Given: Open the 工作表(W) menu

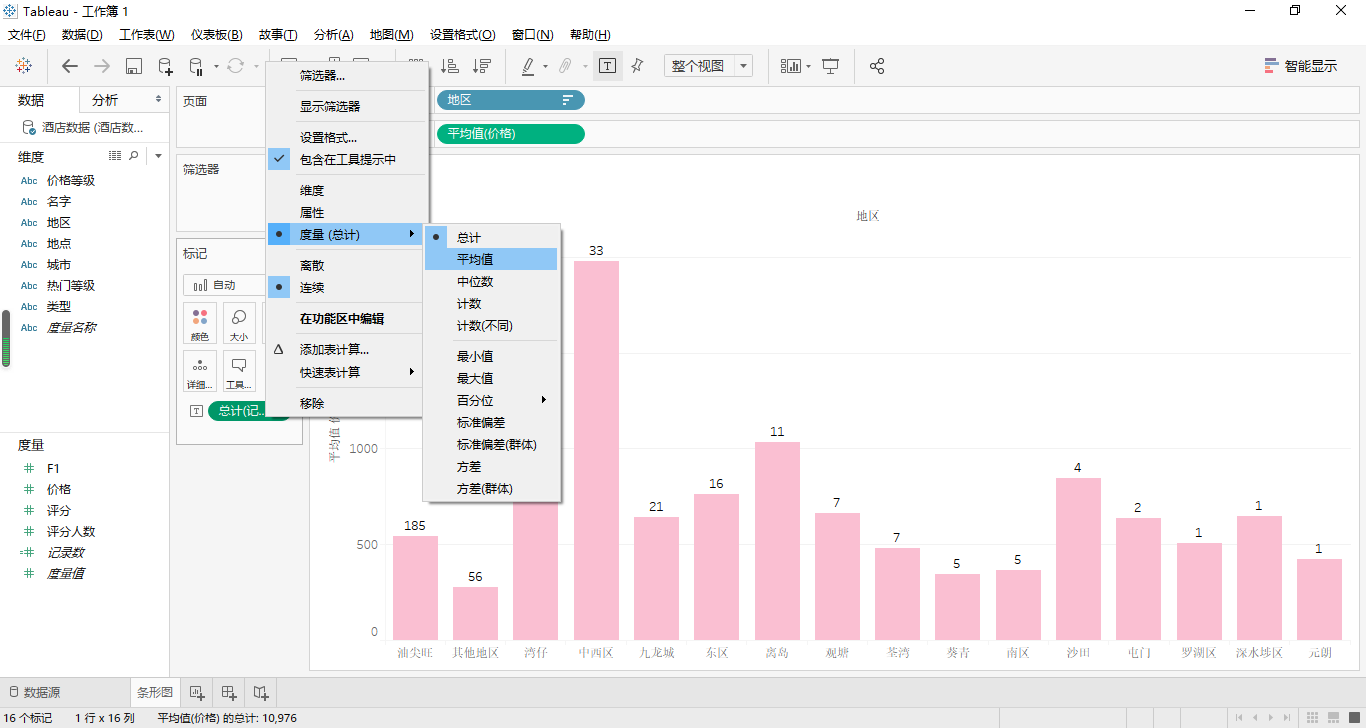Looking at the screenshot, I should pos(146,34).
